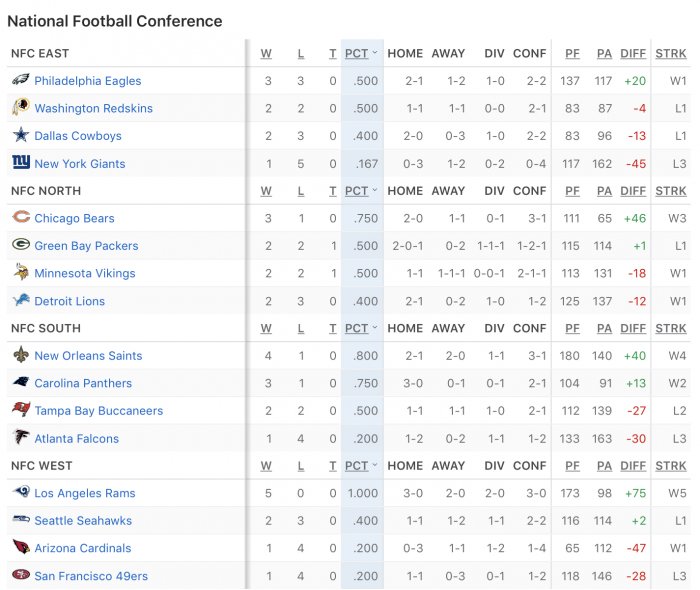Open San Francisco 49ers team link
This screenshot has width=700, height=590.
pyautogui.click(x=91, y=576)
